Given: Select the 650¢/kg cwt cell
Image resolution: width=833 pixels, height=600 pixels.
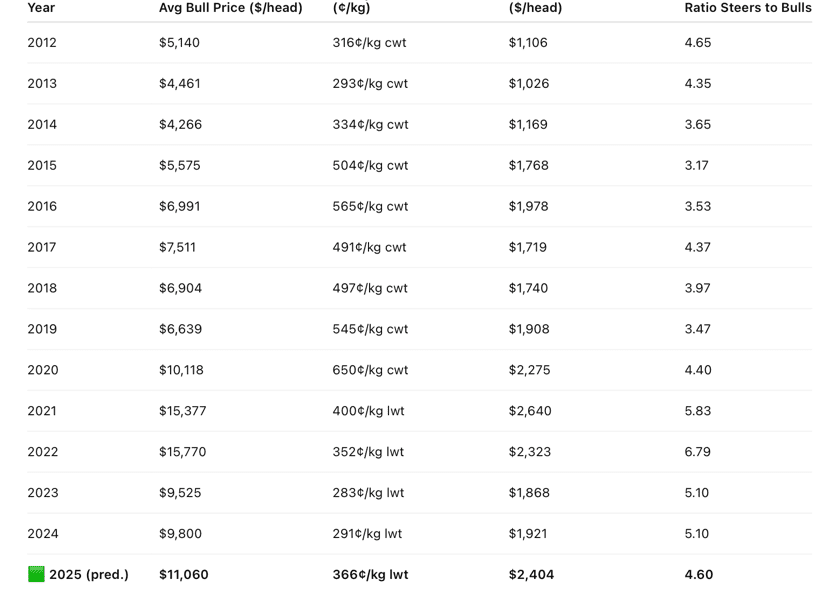Looking at the screenshot, I should 370,370.
